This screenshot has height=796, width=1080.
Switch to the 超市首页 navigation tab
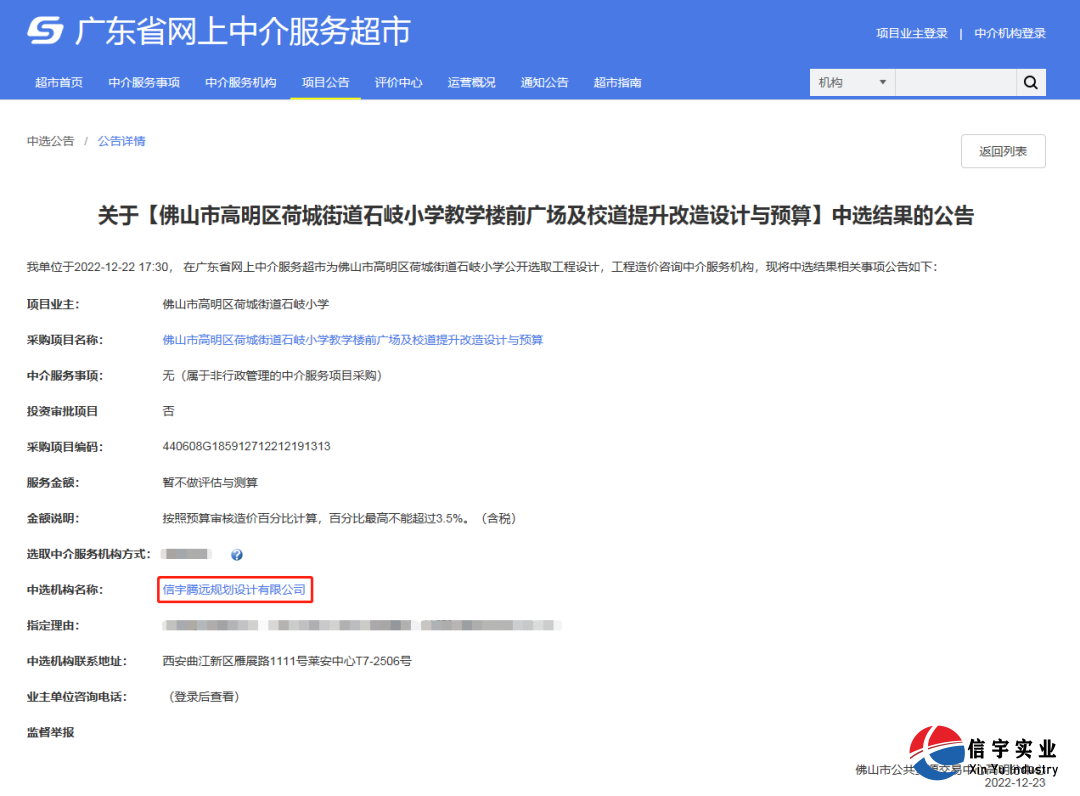57,82
